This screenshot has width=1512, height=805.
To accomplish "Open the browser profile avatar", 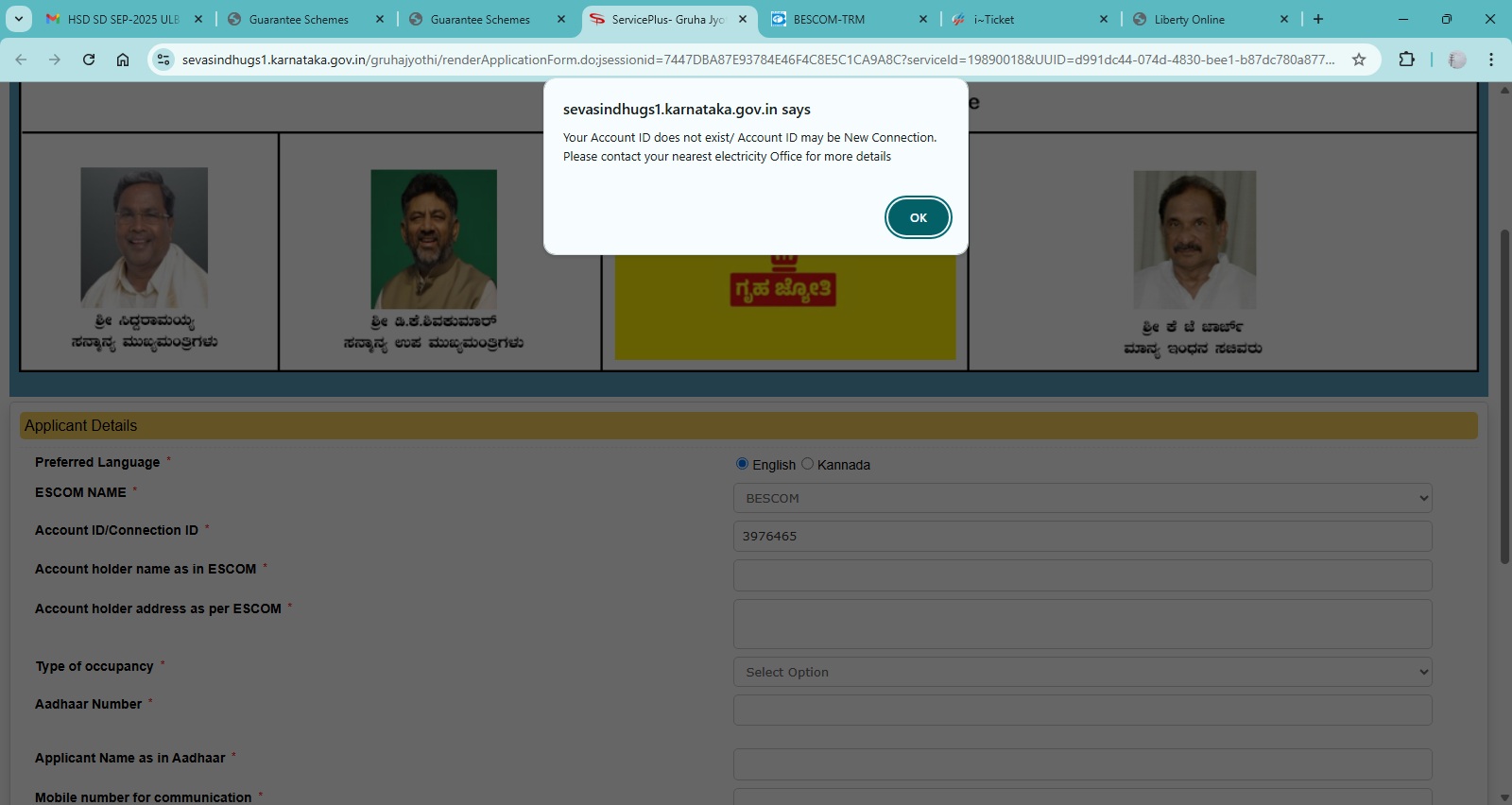I will click(1457, 60).
